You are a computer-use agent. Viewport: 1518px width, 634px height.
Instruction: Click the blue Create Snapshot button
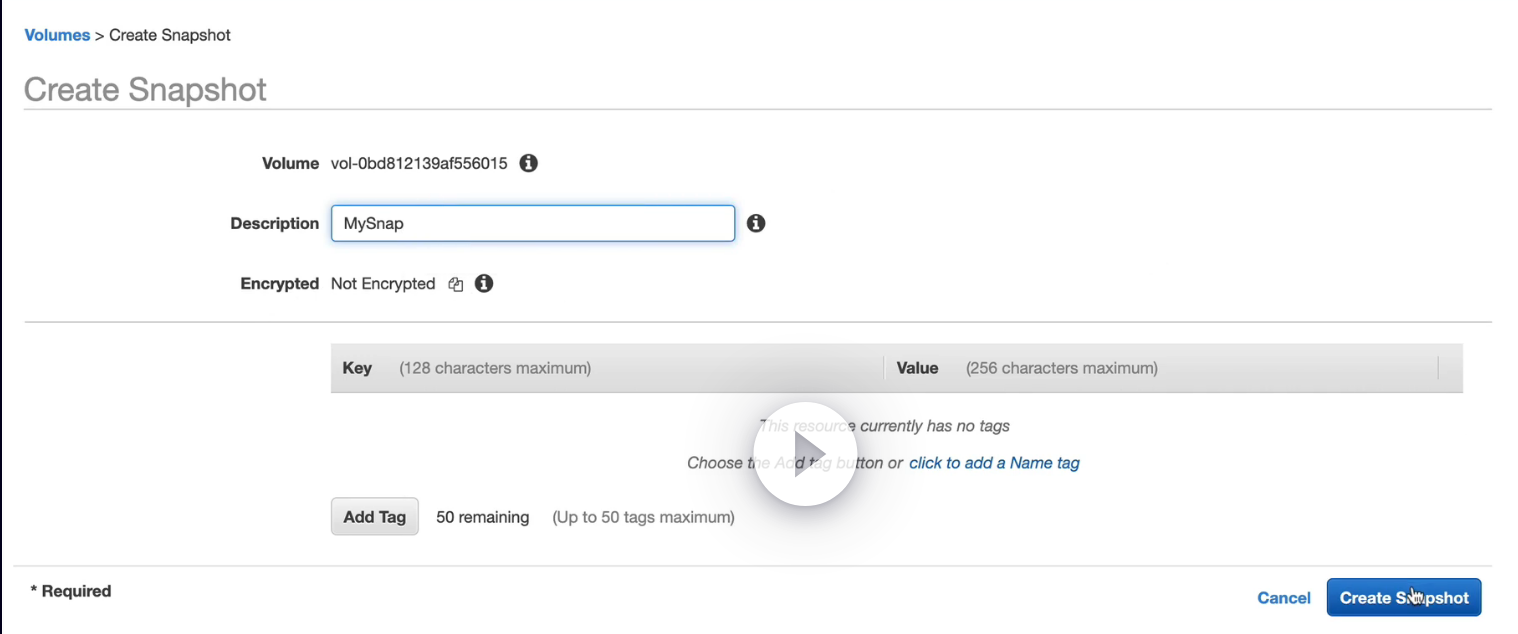[1403, 598]
